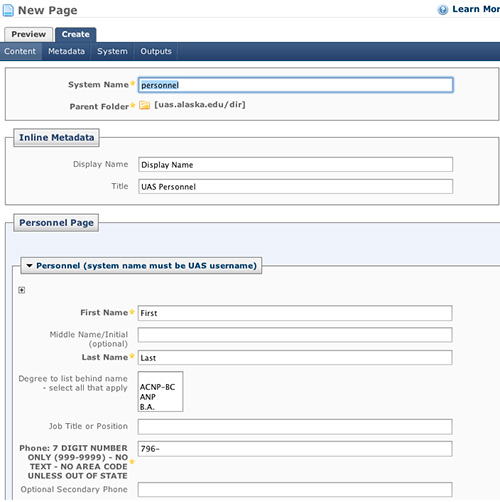
Task: Click the Last Name input field
Action: 295,358
